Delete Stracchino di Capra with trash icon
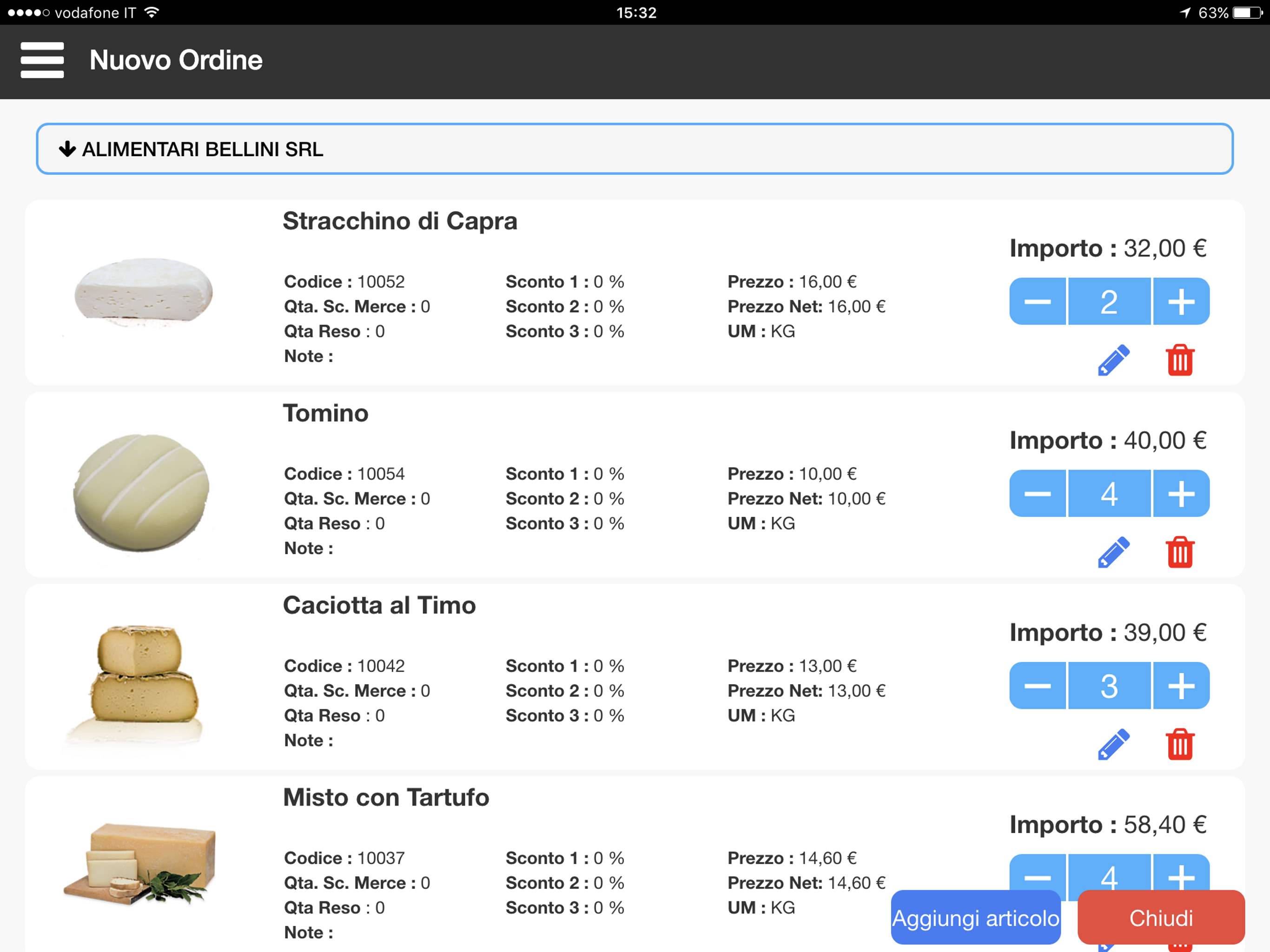The image size is (1270, 952). pos(1180,361)
